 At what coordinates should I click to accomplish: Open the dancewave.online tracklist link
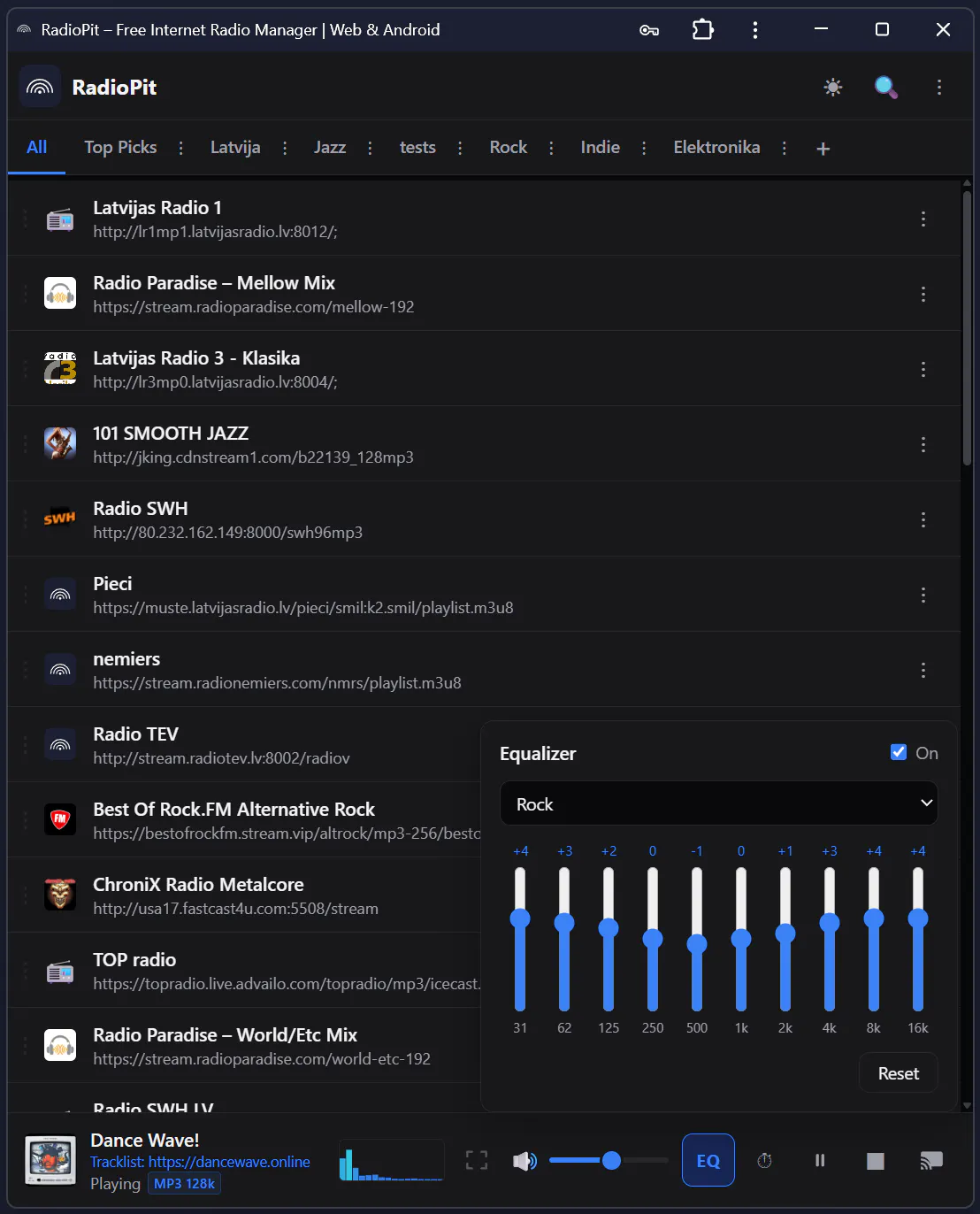pos(229,1162)
